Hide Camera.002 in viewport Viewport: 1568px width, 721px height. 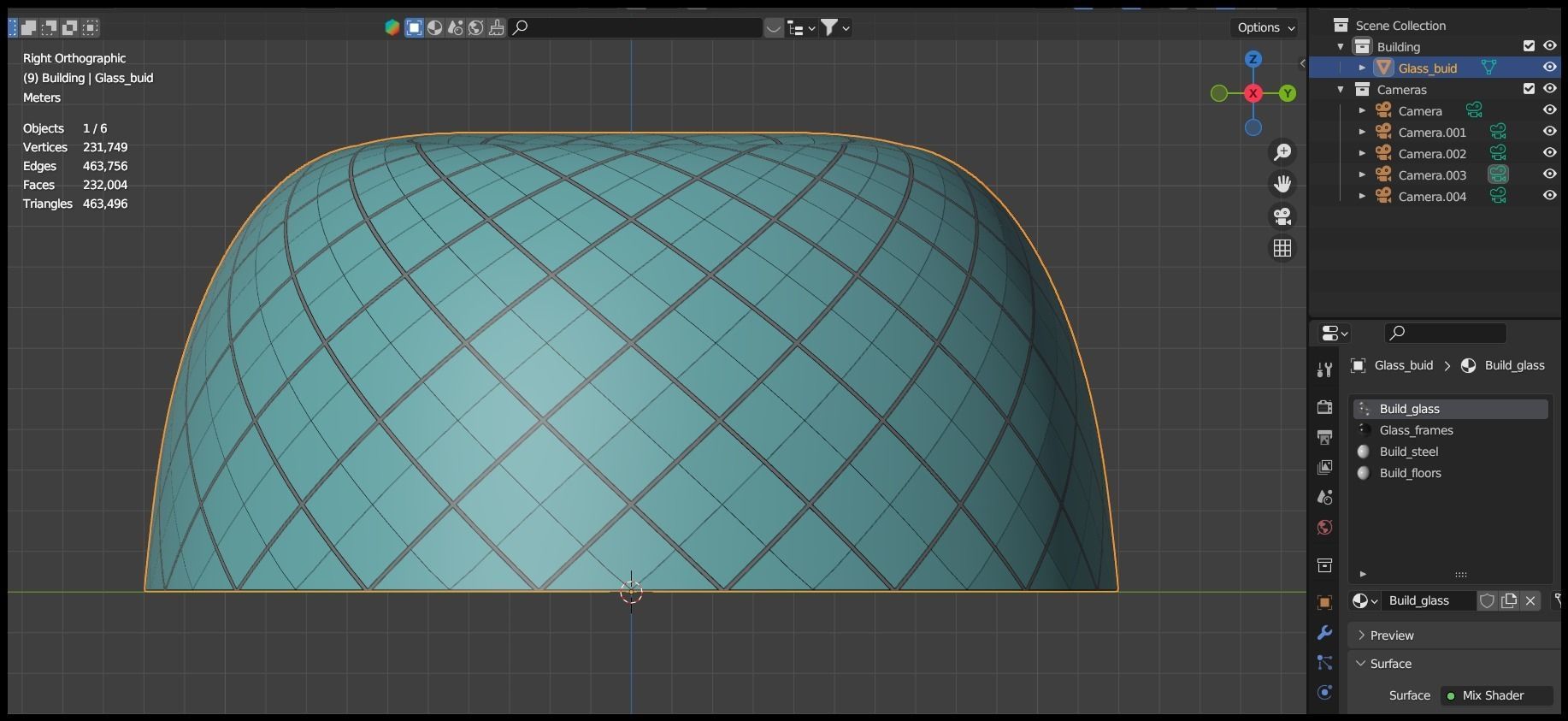(x=1549, y=153)
